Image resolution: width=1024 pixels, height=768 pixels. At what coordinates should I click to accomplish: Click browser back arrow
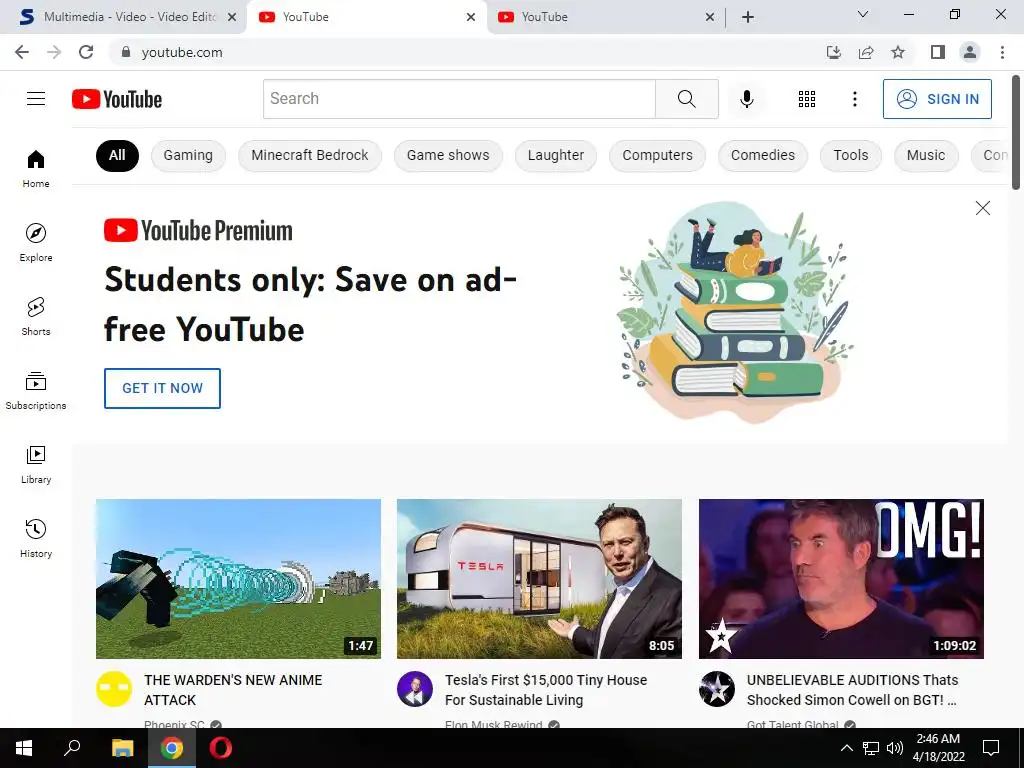point(22,52)
